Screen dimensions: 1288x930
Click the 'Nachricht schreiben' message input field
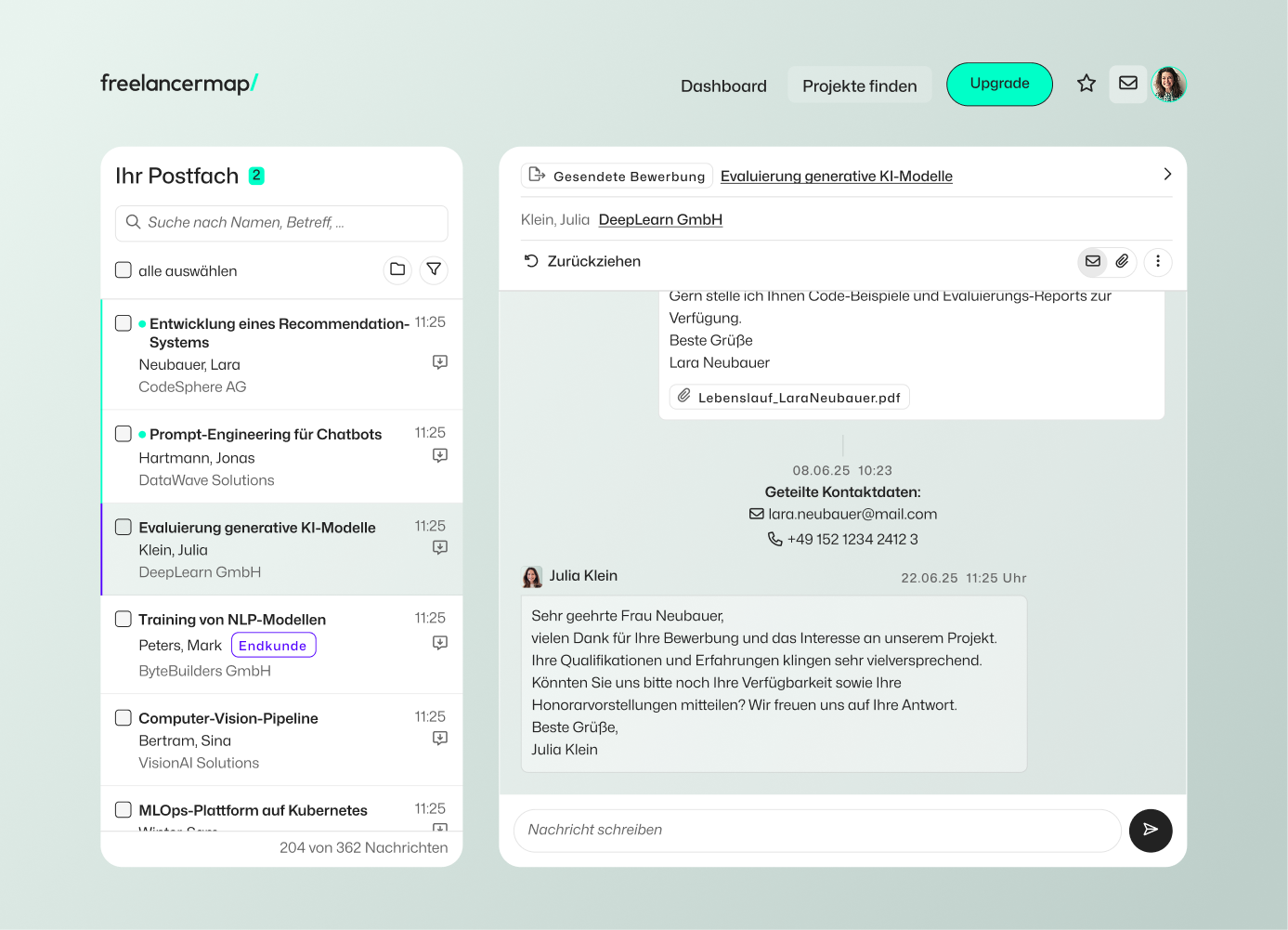pyautogui.click(x=817, y=830)
